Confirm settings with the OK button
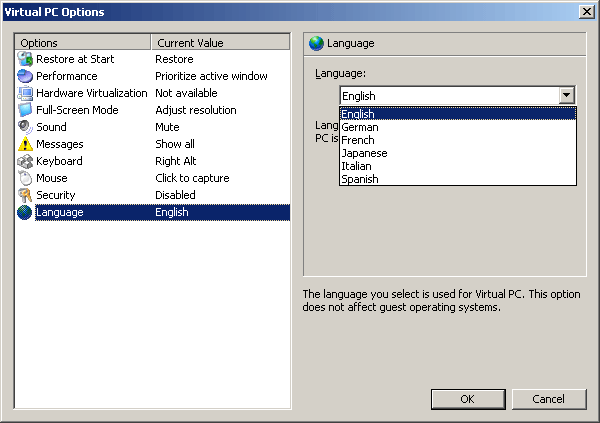The height and width of the screenshot is (423, 600). click(x=468, y=399)
